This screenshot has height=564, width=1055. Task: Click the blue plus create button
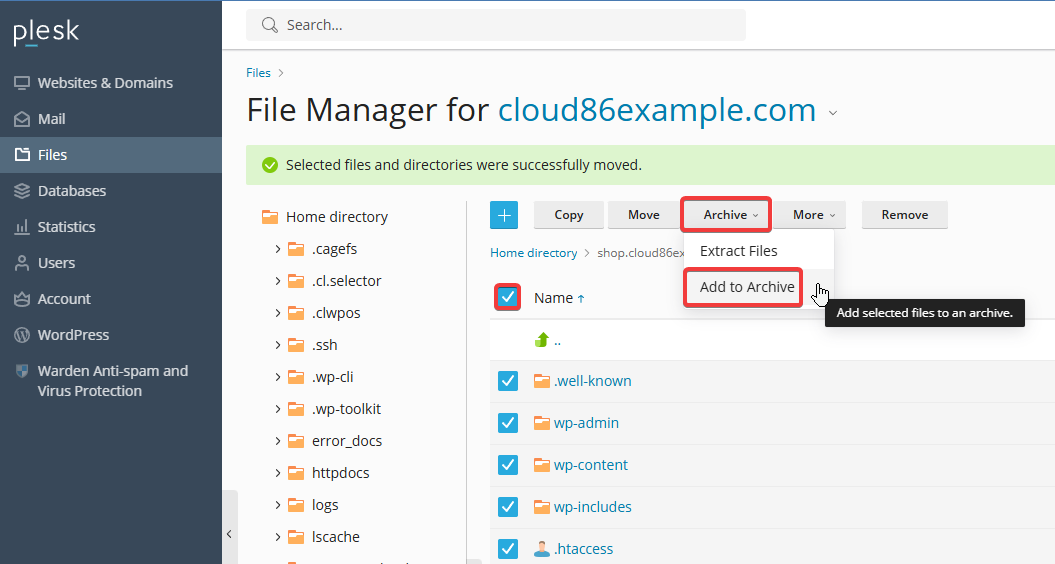pyautogui.click(x=504, y=215)
